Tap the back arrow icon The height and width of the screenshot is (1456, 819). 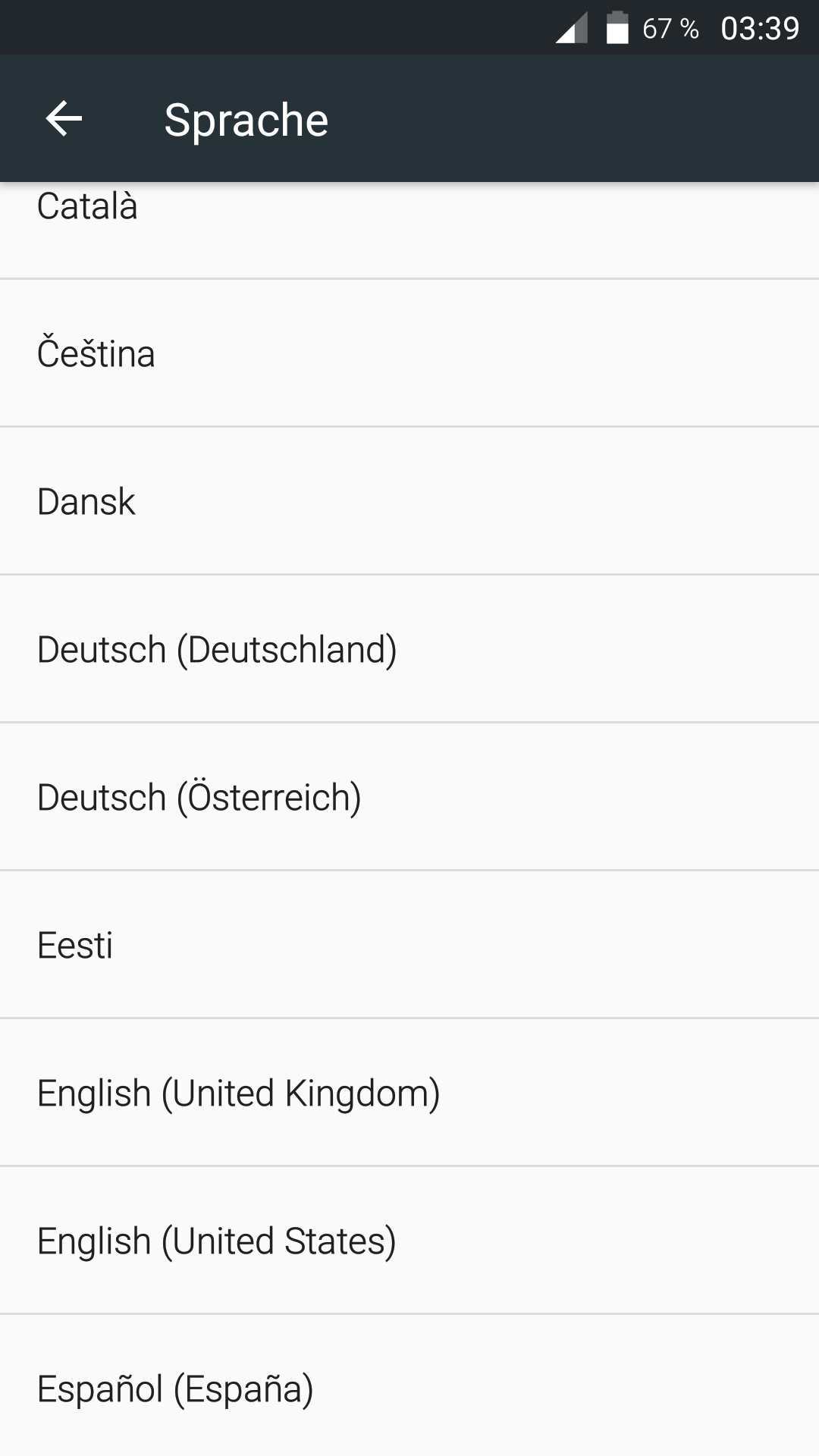point(64,119)
